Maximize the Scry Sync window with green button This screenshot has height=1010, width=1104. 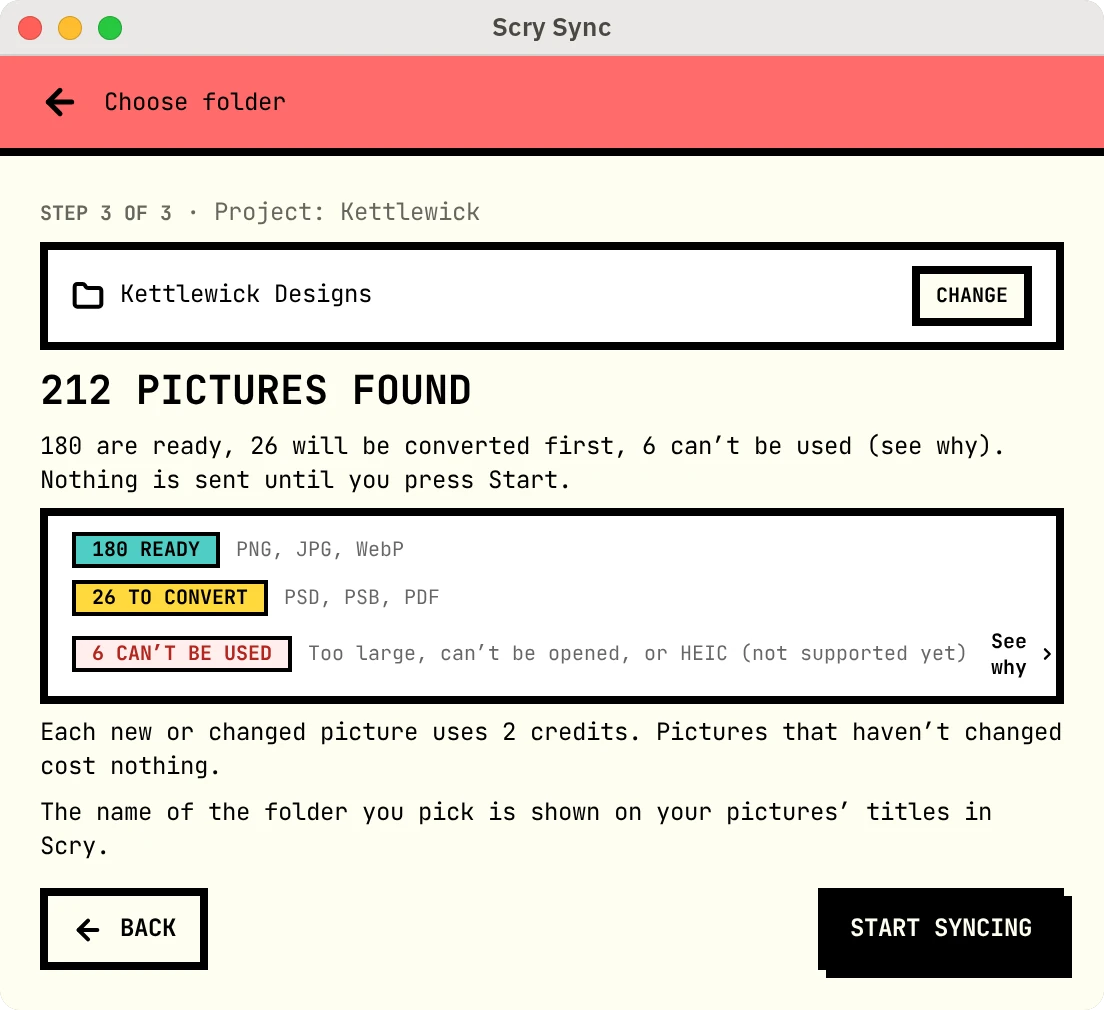coord(110,28)
